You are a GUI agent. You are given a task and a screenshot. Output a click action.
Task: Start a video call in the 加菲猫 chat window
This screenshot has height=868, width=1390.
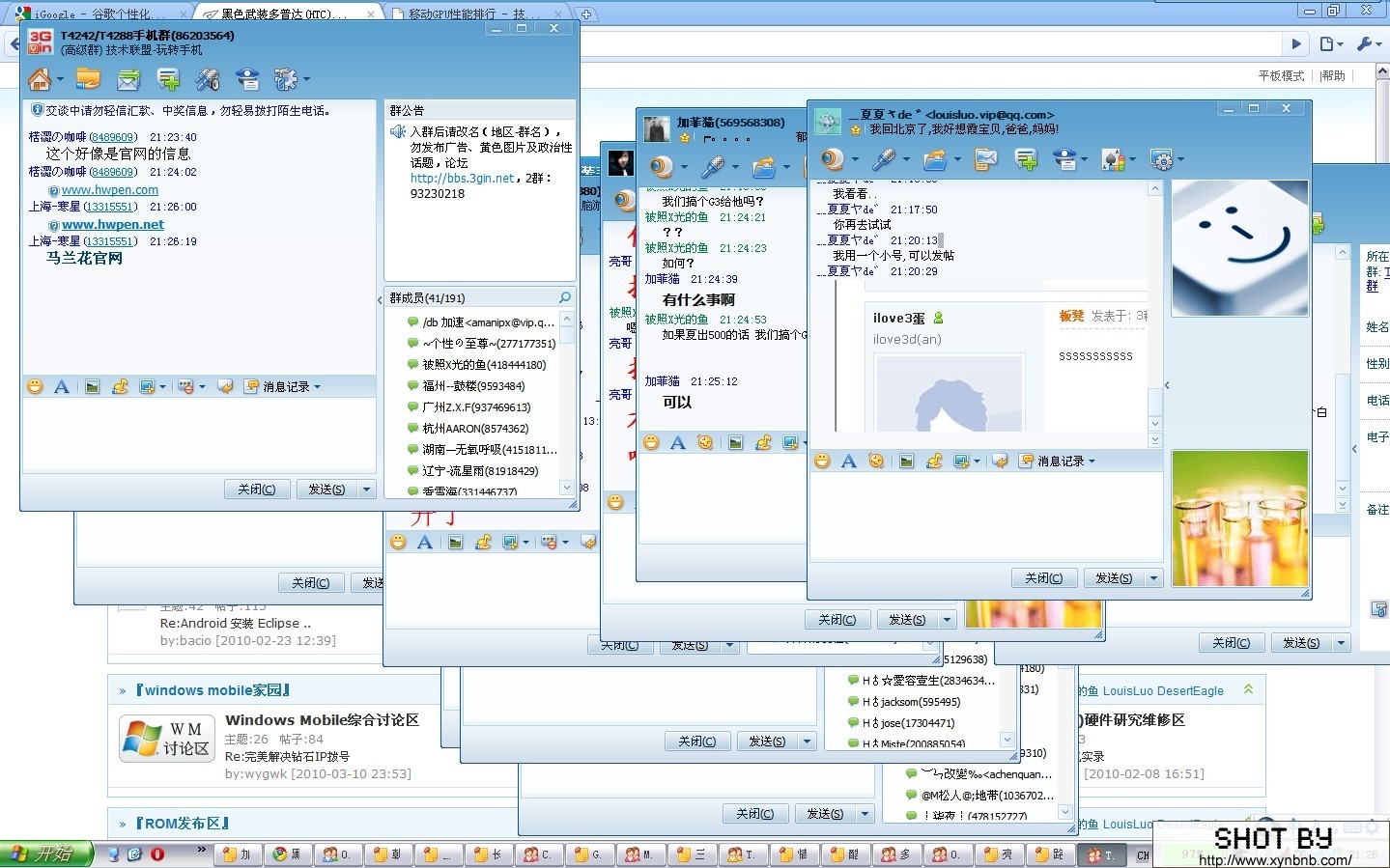pyautogui.click(x=662, y=166)
